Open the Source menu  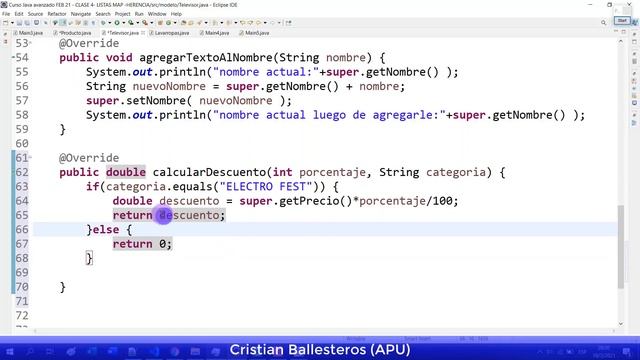coord(35,14)
